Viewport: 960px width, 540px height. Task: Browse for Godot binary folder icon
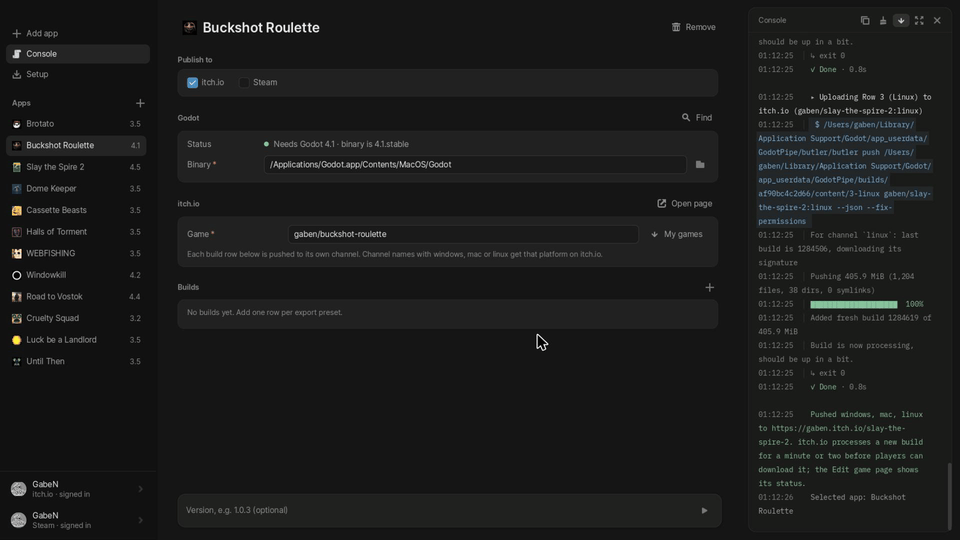point(700,165)
